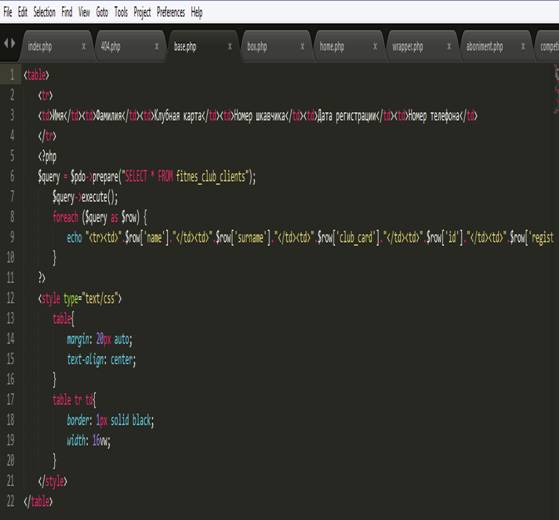Click width: 16vw; declaration

(x=89, y=441)
